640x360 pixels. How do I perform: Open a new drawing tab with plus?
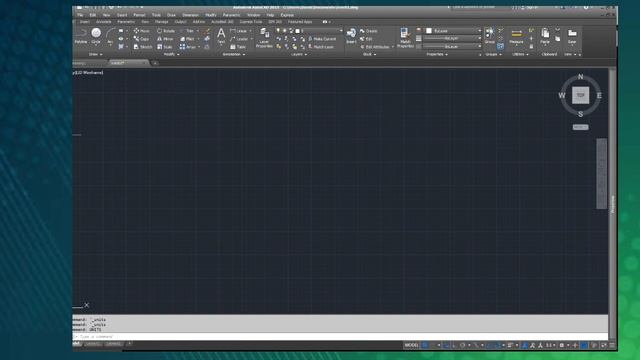coord(155,63)
